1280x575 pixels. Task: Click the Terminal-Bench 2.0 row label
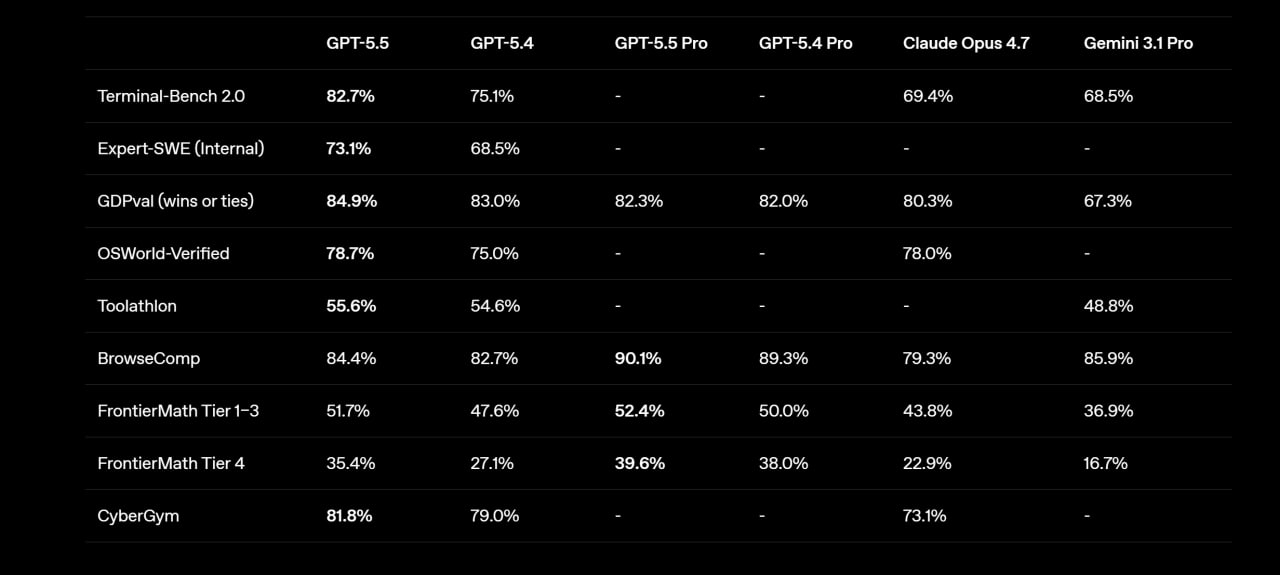(171, 96)
